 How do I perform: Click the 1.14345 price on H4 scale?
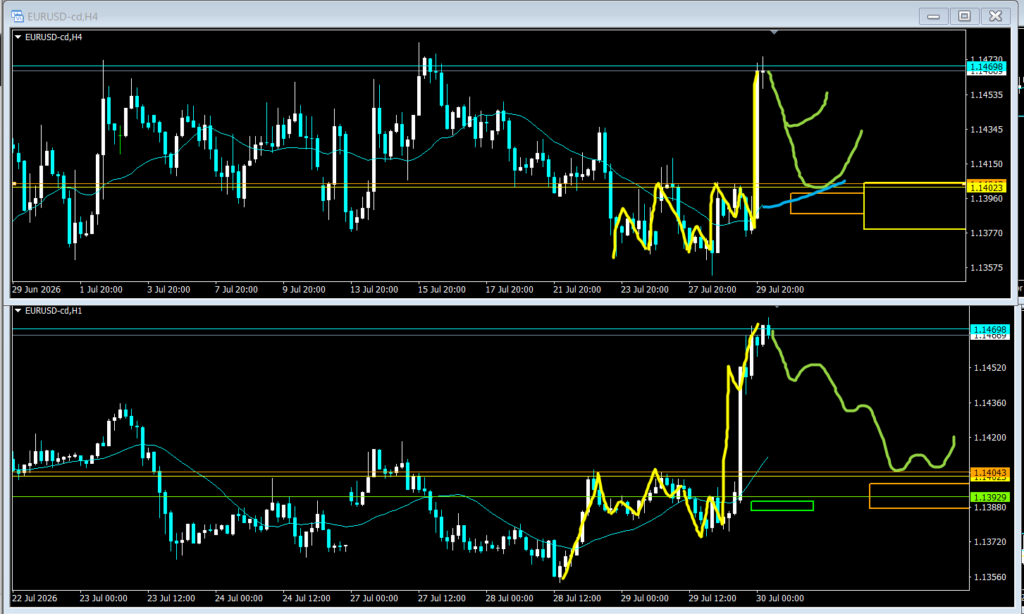[x=986, y=129]
